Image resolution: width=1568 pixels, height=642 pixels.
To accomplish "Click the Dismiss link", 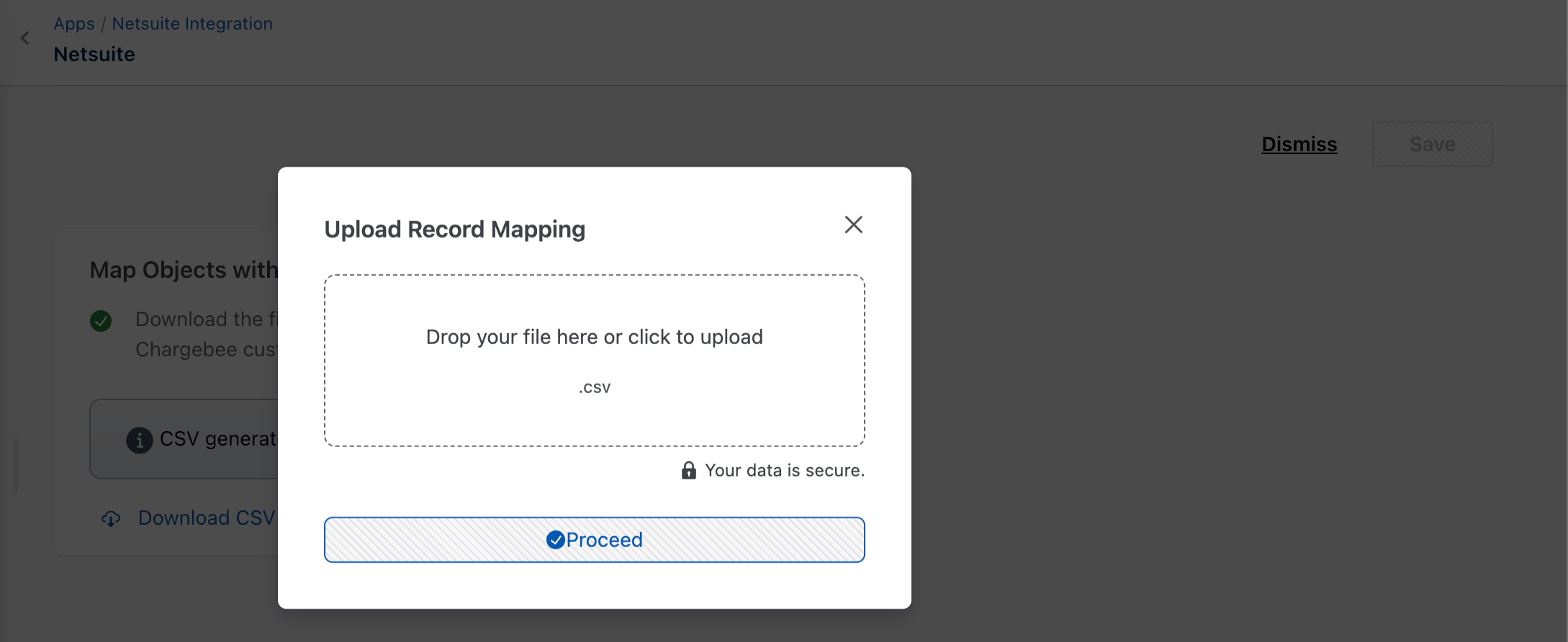I will [x=1299, y=144].
